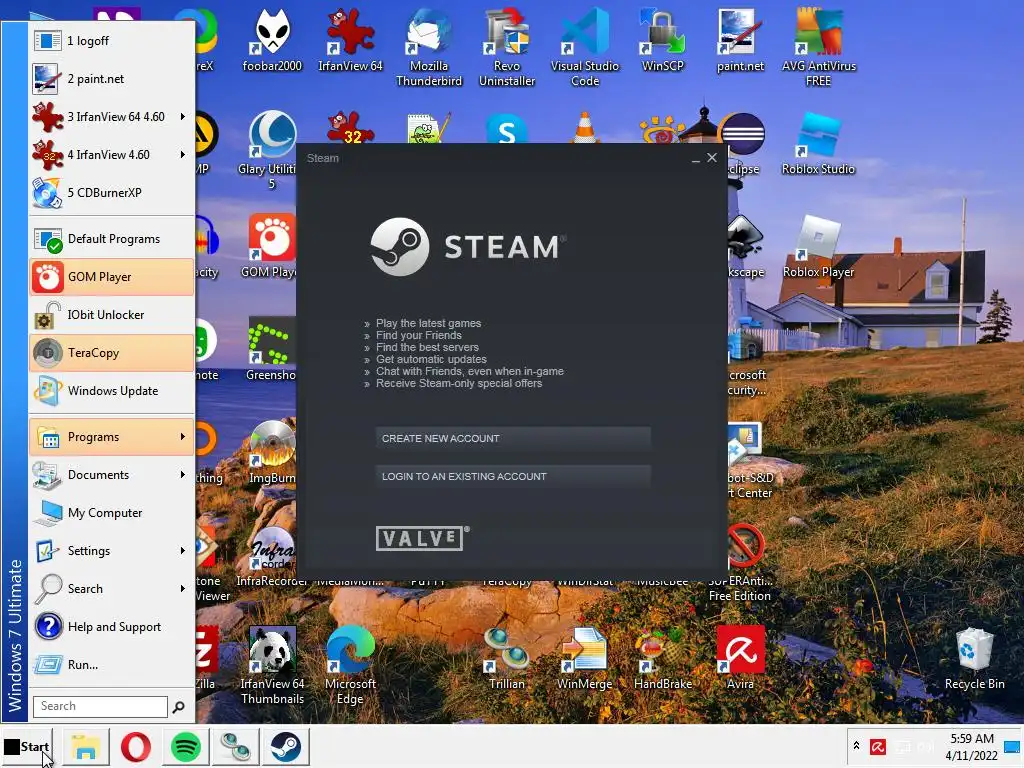This screenshot has height=768, width=1024.
Task: Expand Search submenu arrow
Action: click(x=183, y=588)
